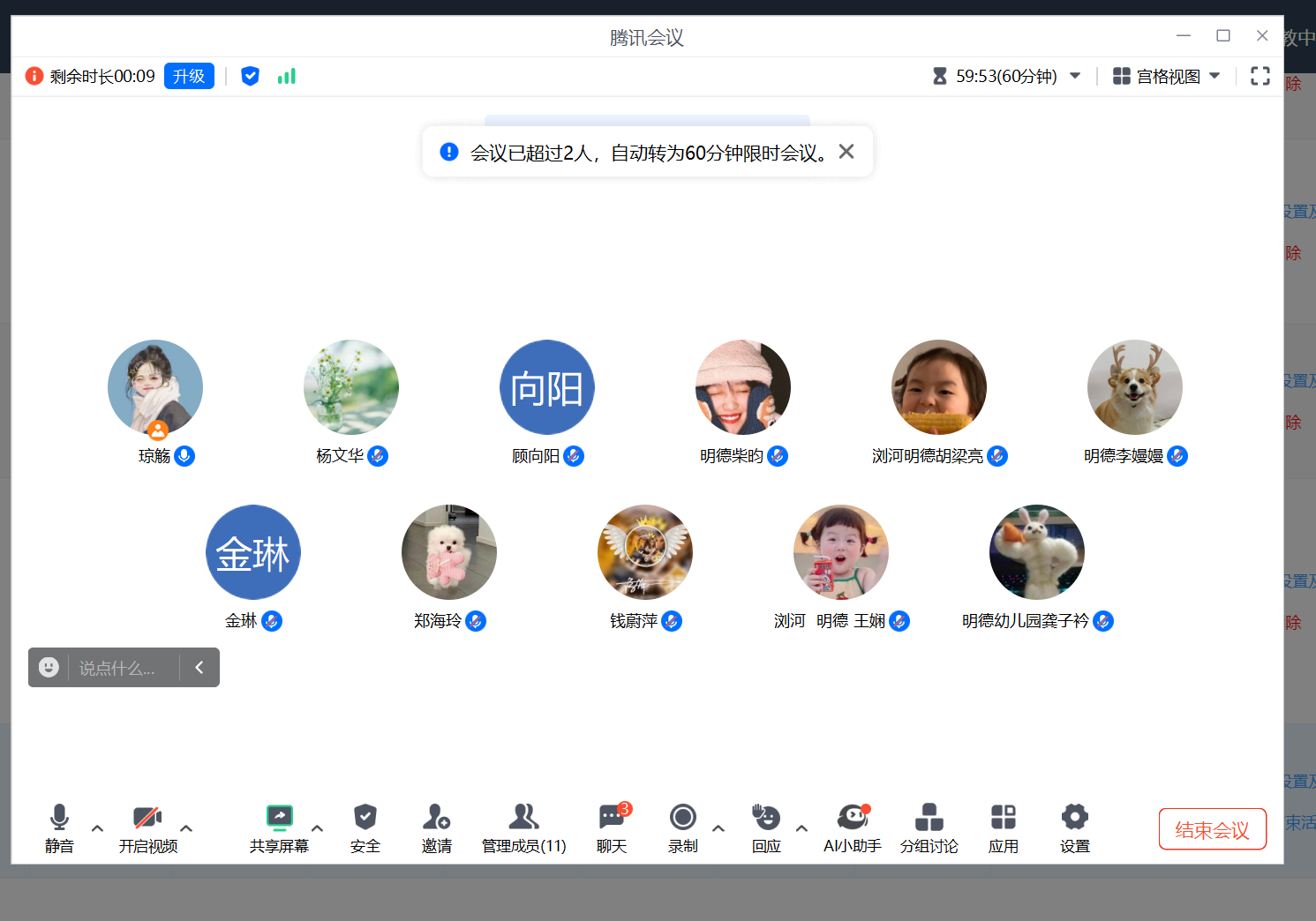This screenshot has width=1316, height=921.
Task: Focus the say something input field
Action: coord(124,669)
